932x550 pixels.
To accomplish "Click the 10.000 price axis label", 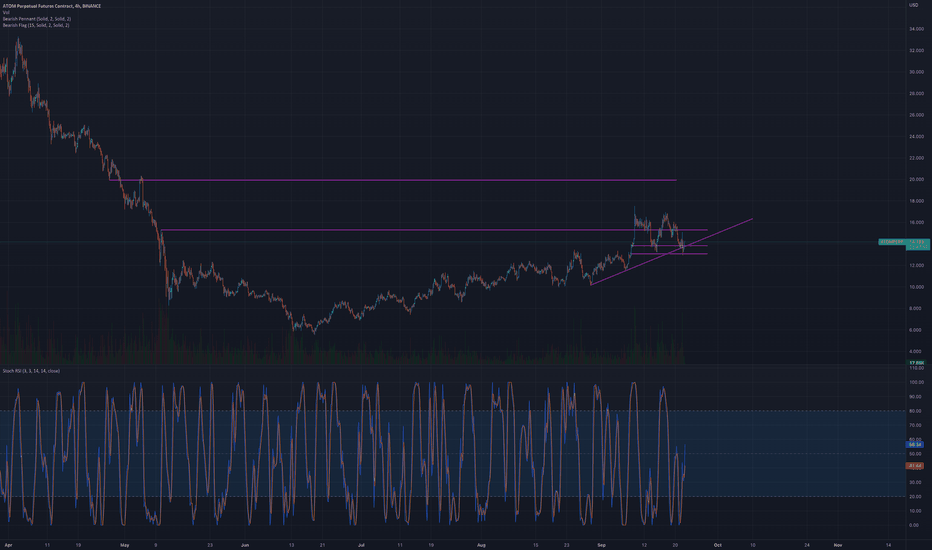I will point(916,287).
